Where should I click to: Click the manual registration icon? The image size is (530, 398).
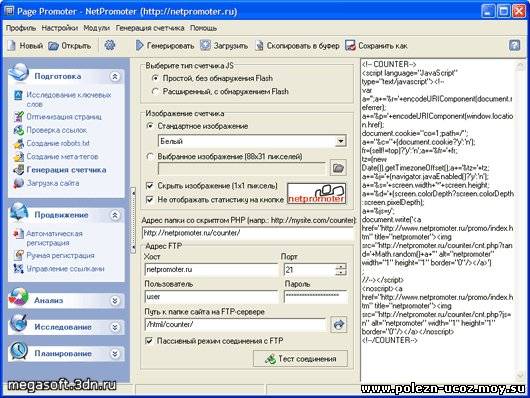click(x=18, y=255)
